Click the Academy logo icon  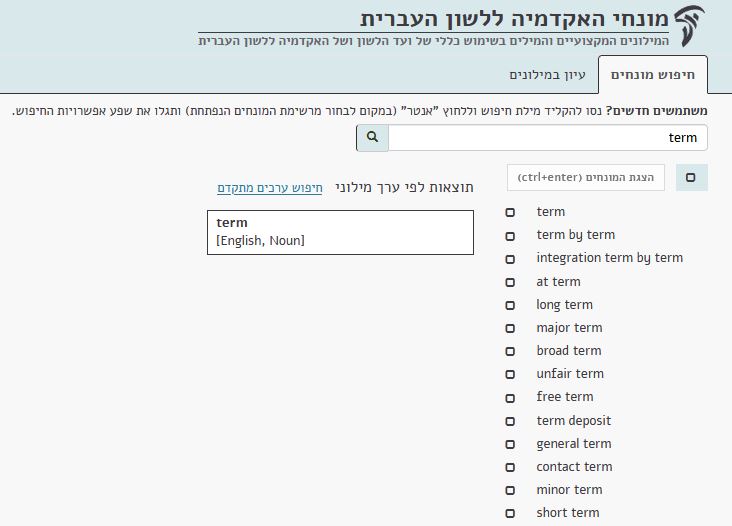689,26
